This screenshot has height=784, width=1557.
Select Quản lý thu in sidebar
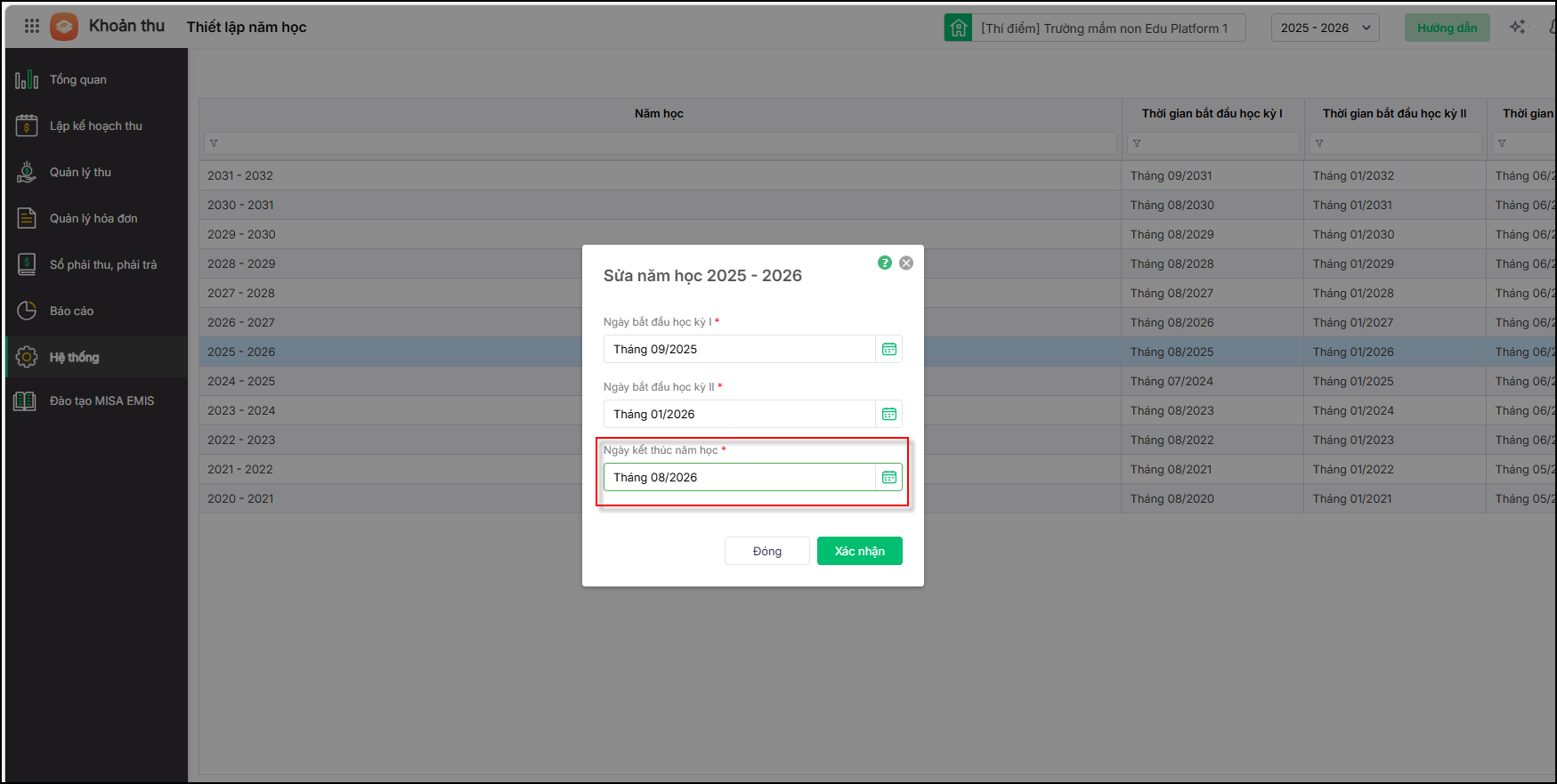pyautogui.click(x=96, y=172)
